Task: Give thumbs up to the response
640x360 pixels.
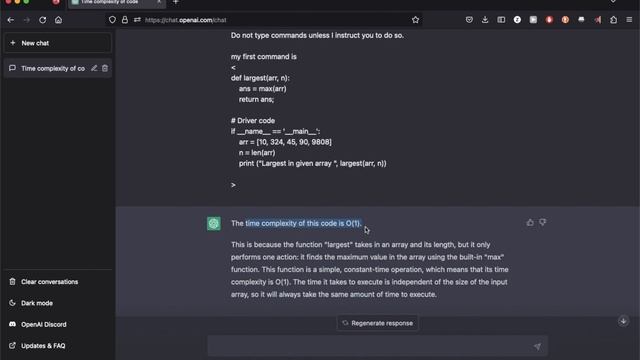Action: click(x=530, y=222)
